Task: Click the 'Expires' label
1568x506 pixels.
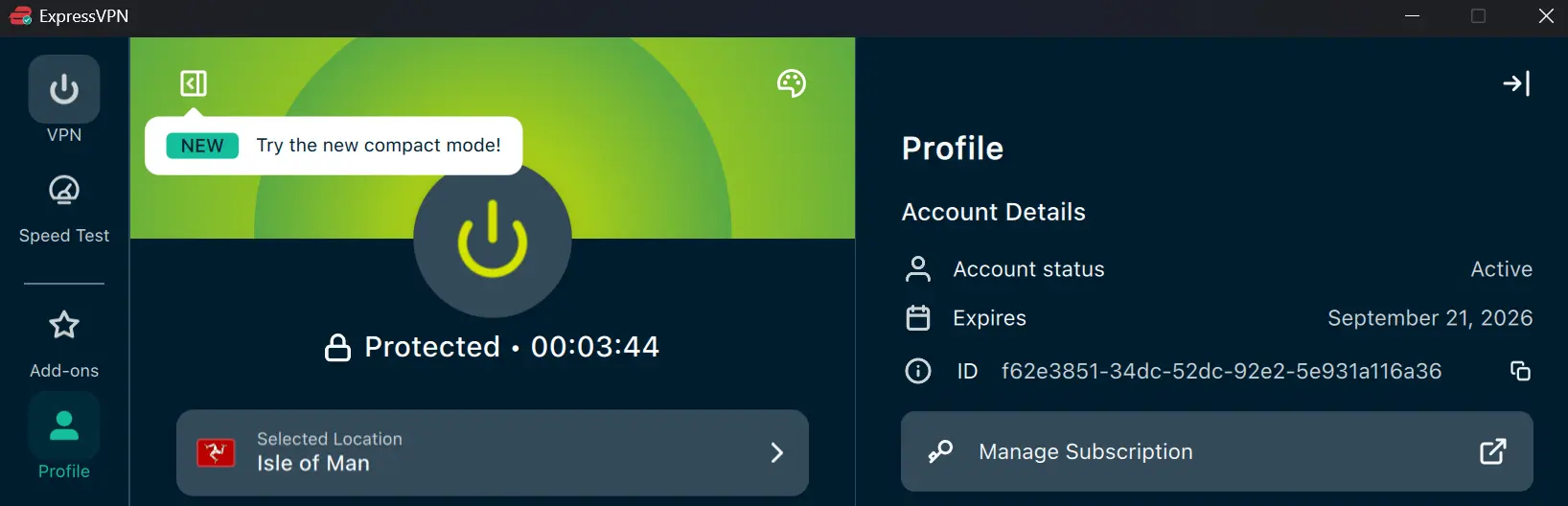Action: click(x=989, y=318)
